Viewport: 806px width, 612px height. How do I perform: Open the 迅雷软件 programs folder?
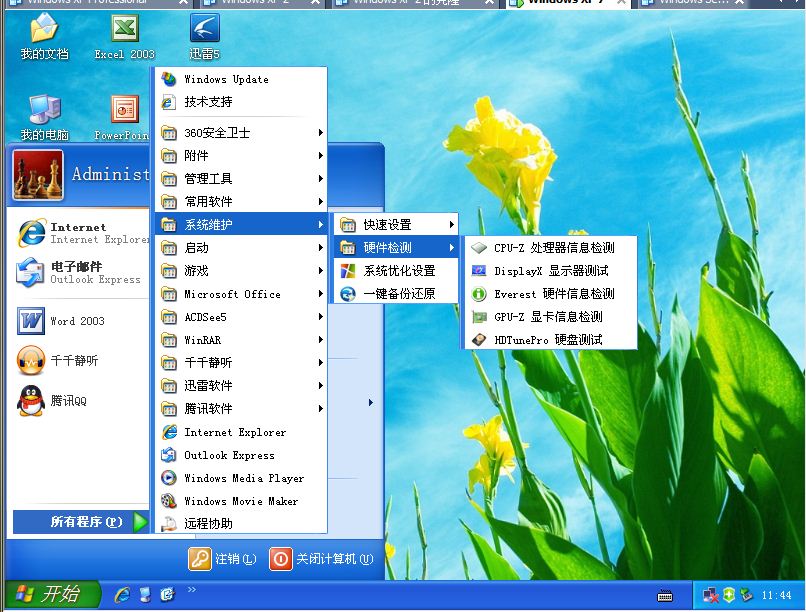click(241, 385)
